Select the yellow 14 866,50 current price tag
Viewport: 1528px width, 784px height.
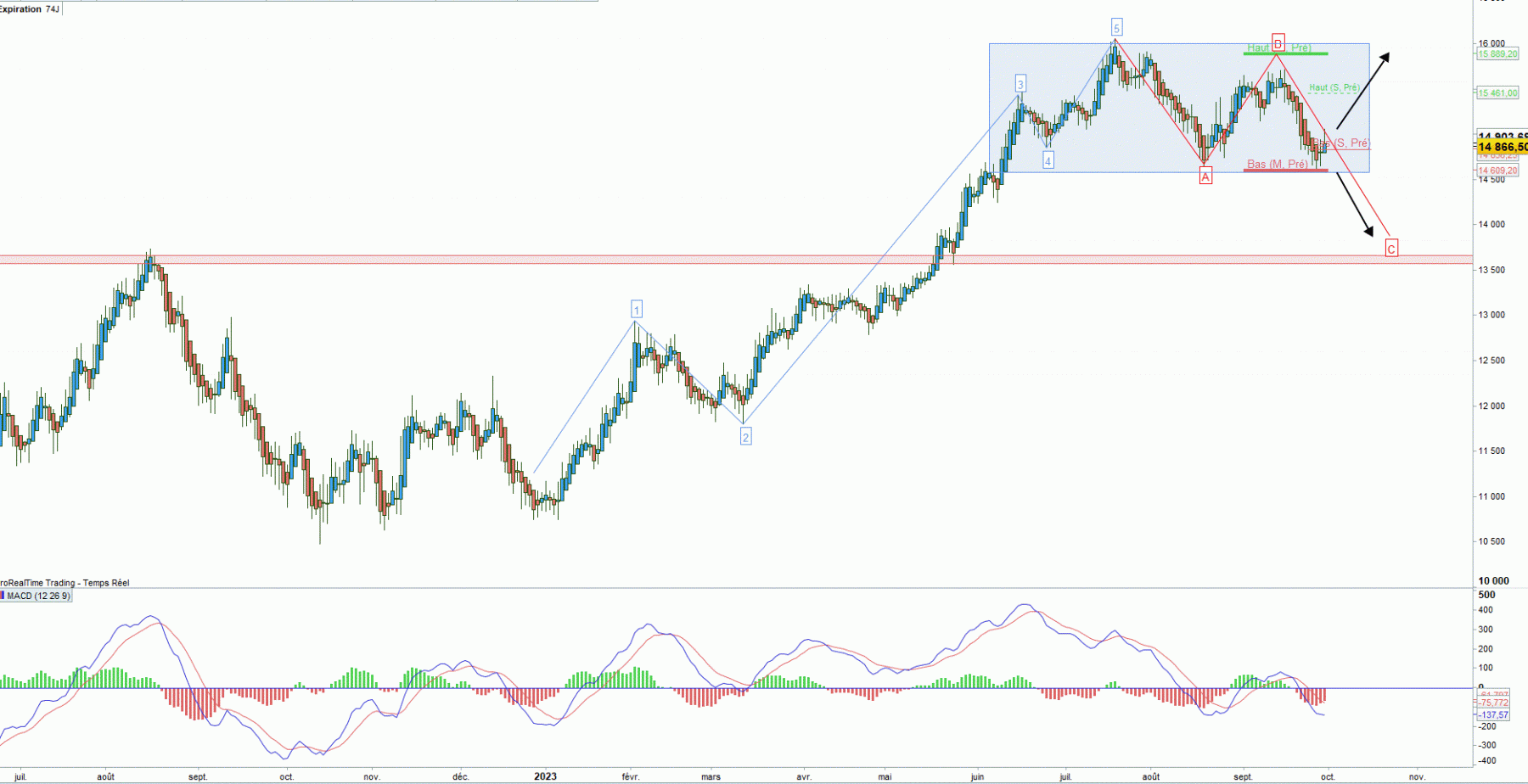click(x=1502, y=148)
